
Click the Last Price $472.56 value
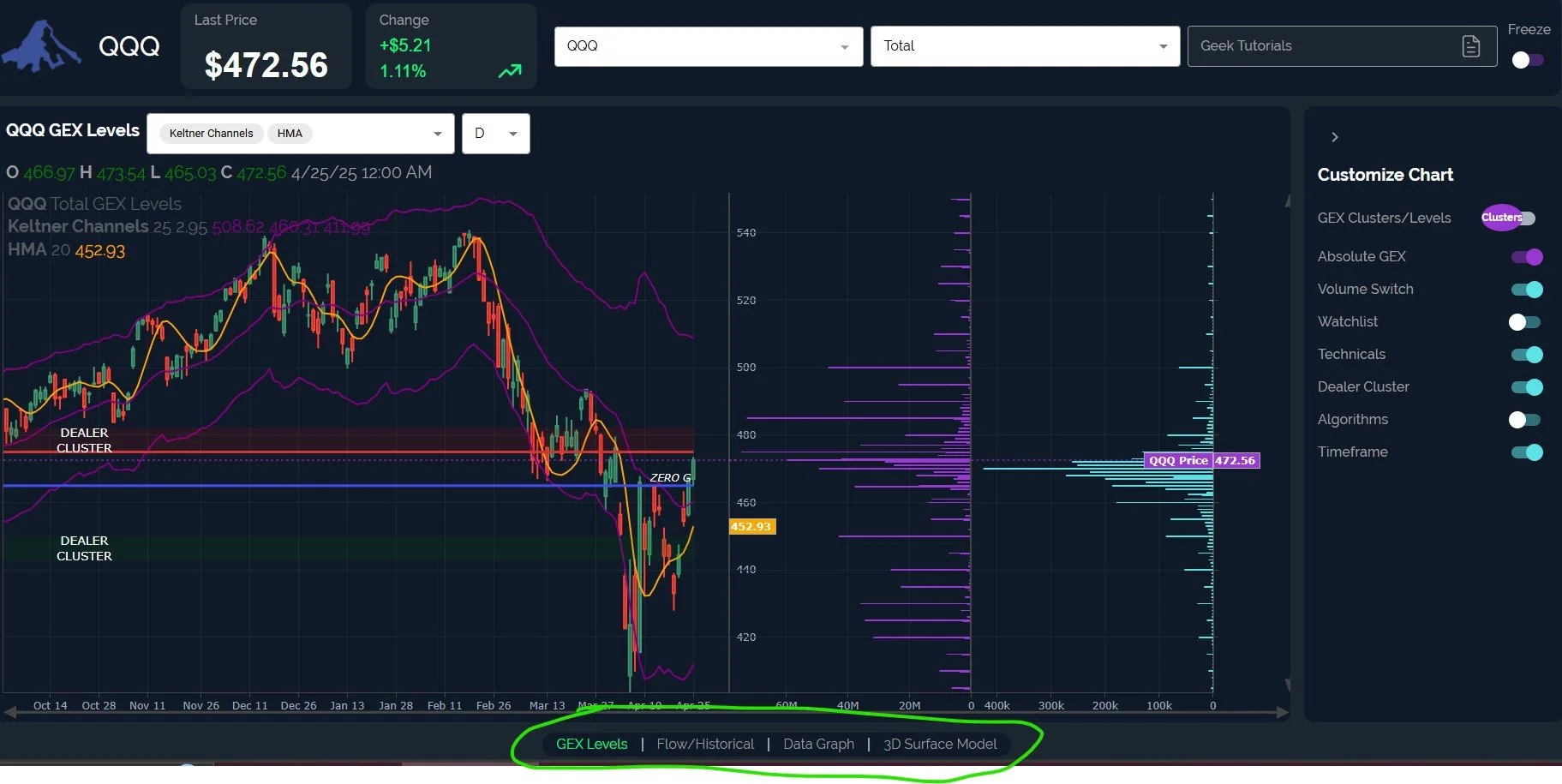tap(266, 65)
